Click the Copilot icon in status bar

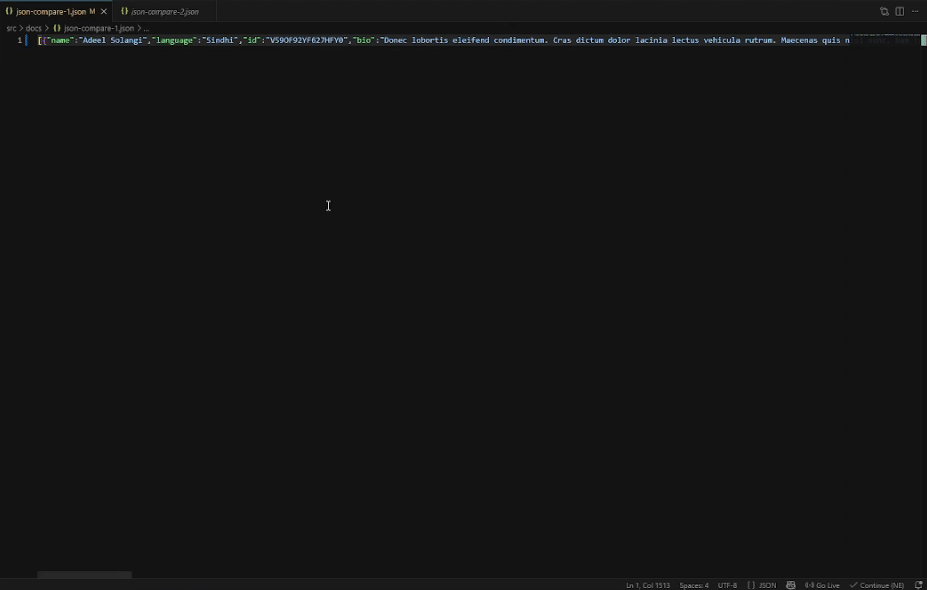point(790,584)
